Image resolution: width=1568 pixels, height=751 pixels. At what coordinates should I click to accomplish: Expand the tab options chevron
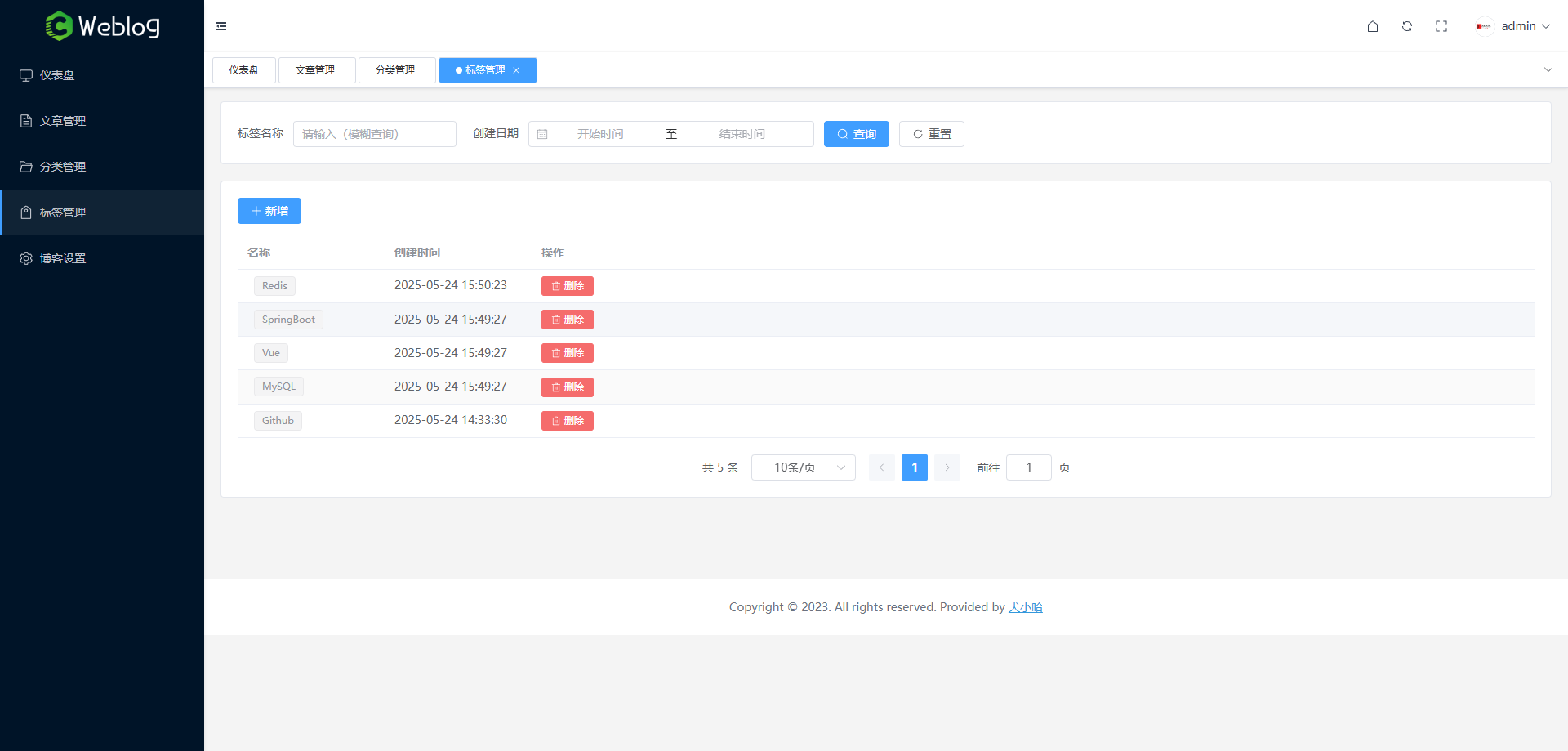click(x=1548, y=70)
